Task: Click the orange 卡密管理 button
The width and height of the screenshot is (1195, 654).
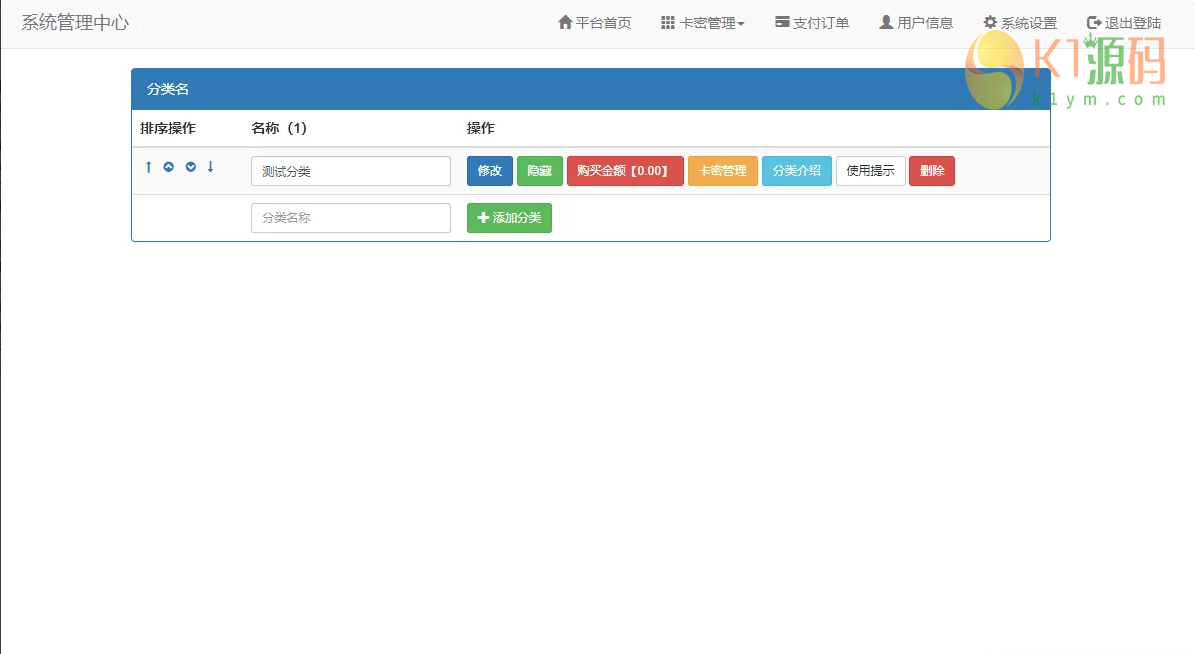Action: [722, 171]
